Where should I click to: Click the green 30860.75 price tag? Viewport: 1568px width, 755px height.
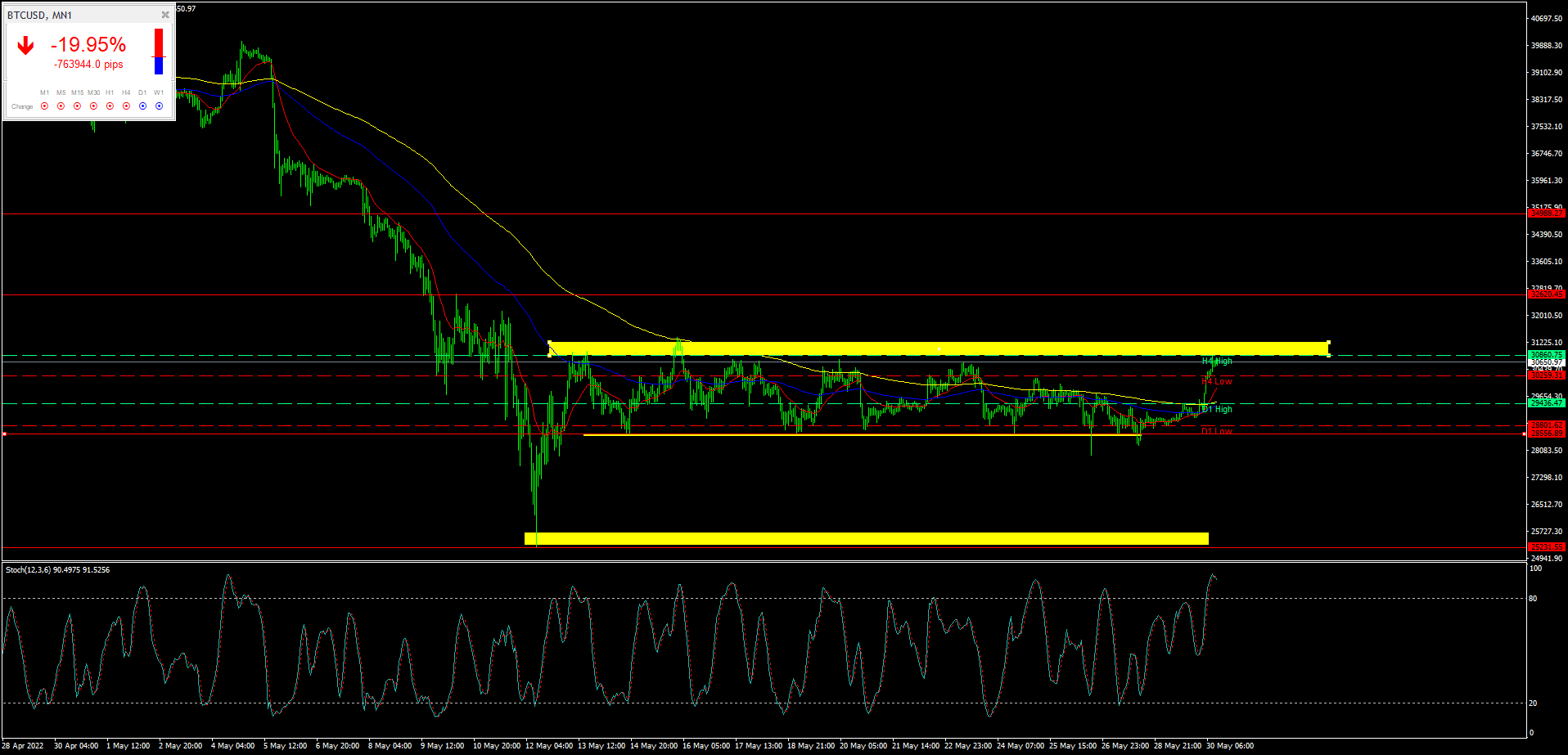click(x=1547, y=355)
